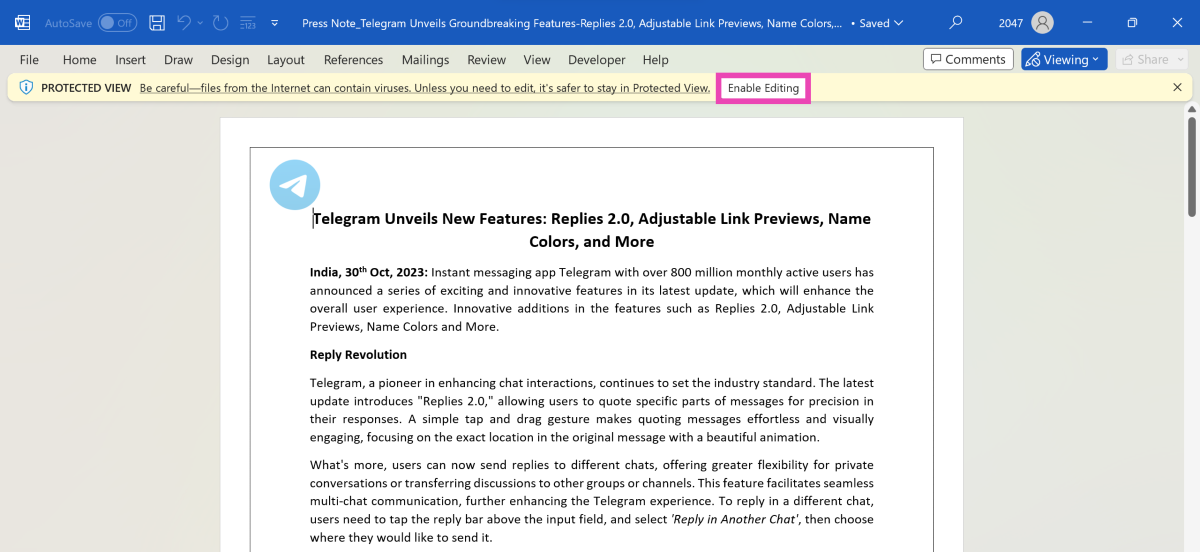1200x552 pixels.
Task: Click the vertical scrollbar thumb
Action: point(1192,166)
